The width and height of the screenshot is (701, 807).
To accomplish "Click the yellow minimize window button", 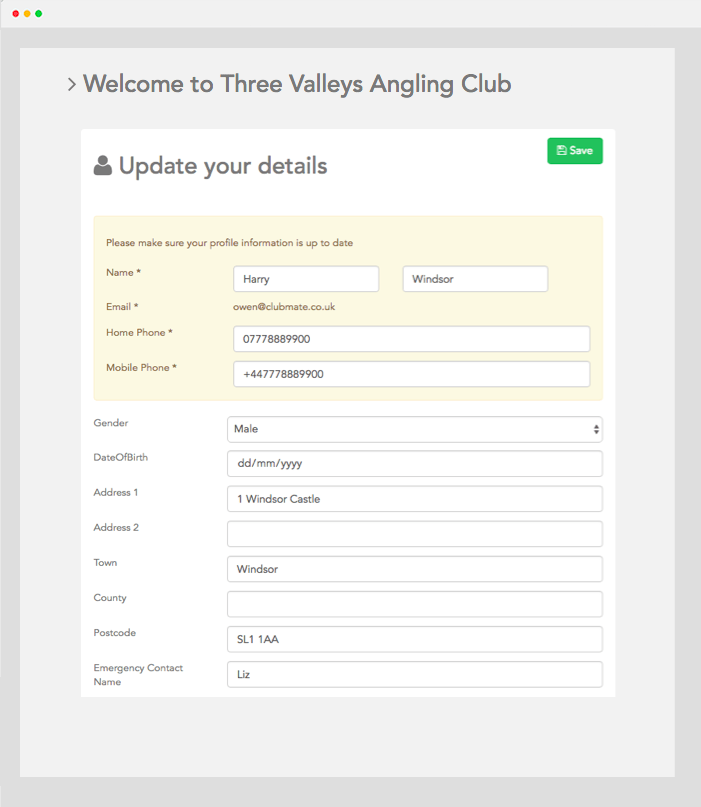I will click(x=27, y=14).
